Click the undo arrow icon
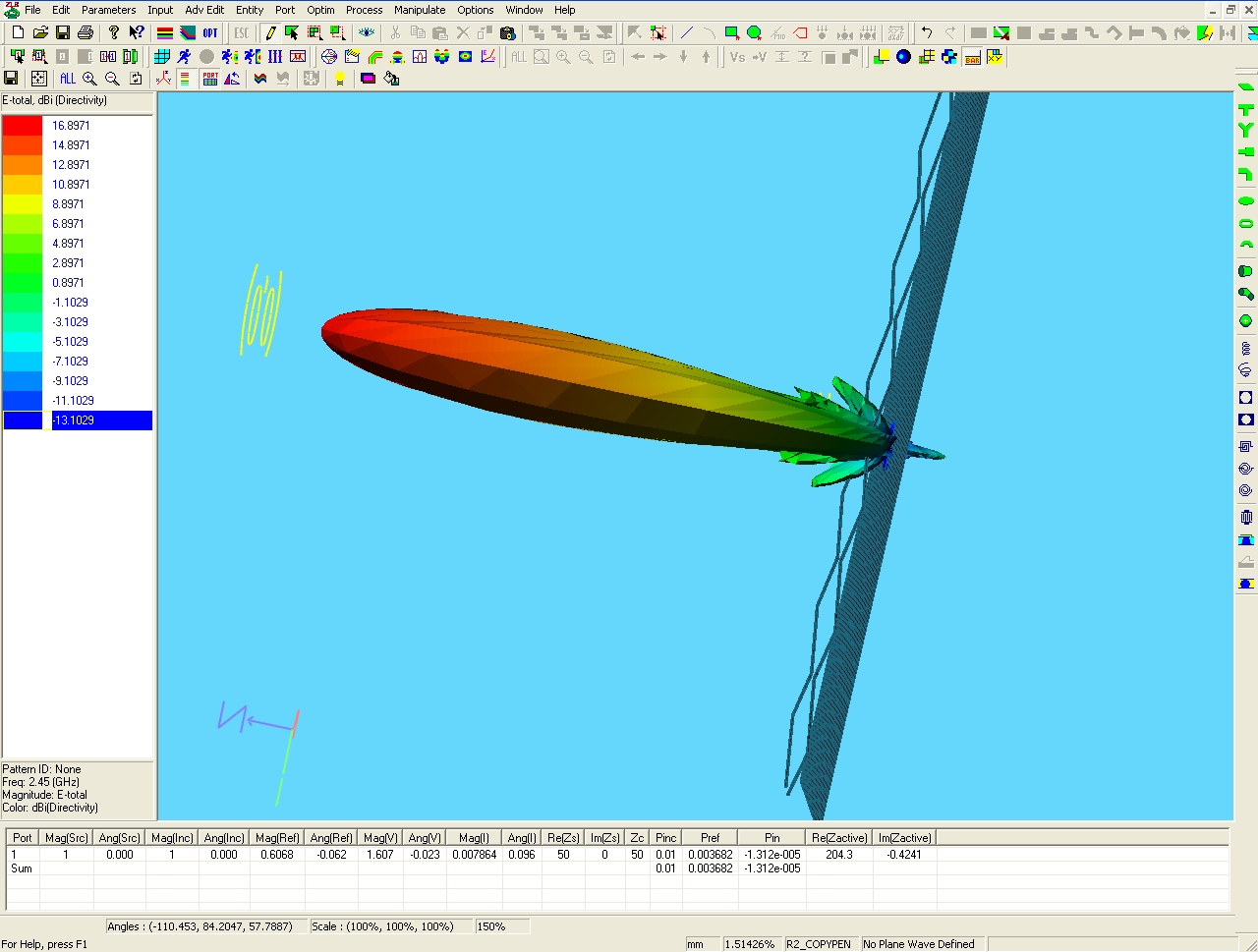Screen dimensions: 1258x952 click(x=926, y=33)
